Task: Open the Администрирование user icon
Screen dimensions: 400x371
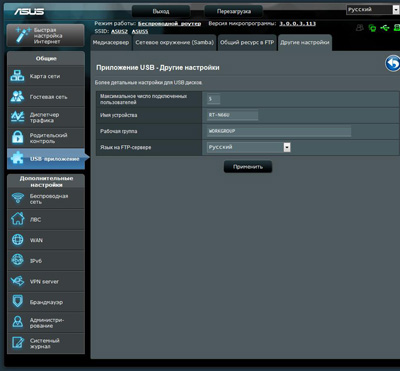Action: [x=17, y=322]
